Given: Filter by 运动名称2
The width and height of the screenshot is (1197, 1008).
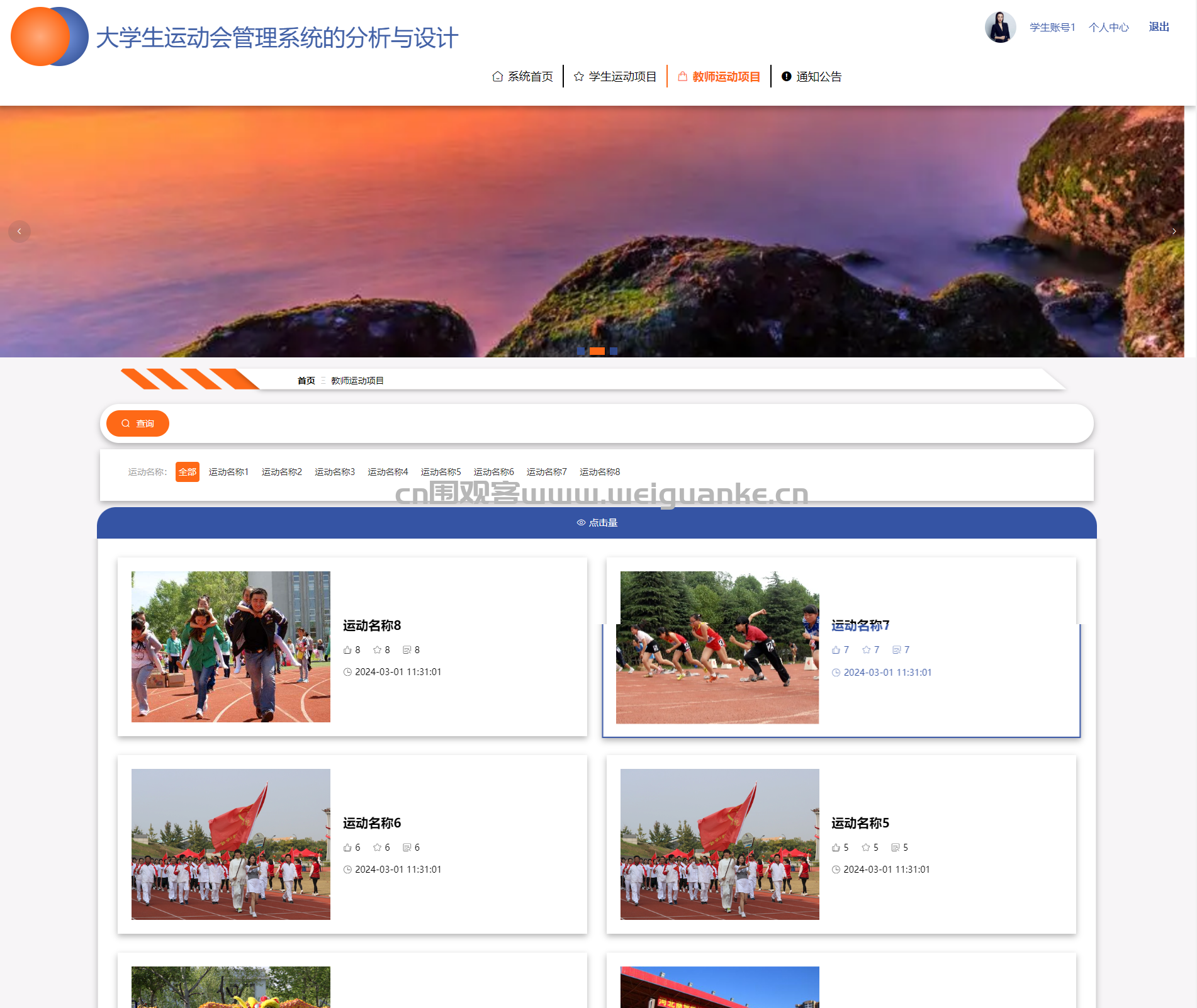Looking at the screenshot, I should (281, 472).
